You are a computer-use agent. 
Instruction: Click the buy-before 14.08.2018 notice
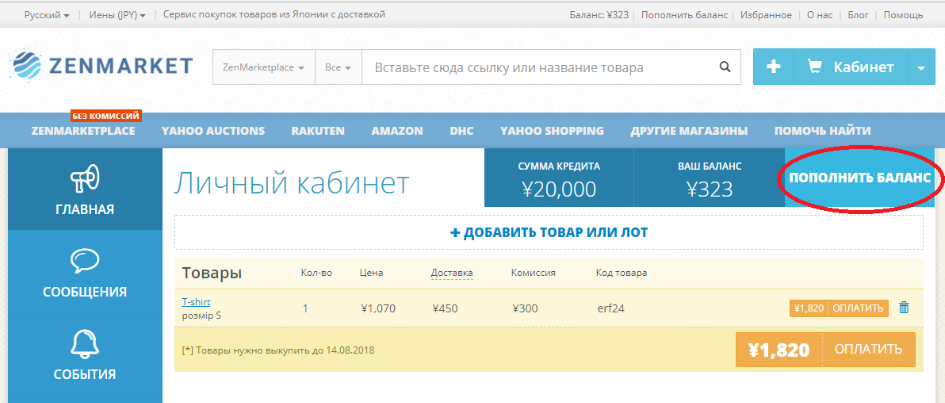278,349
